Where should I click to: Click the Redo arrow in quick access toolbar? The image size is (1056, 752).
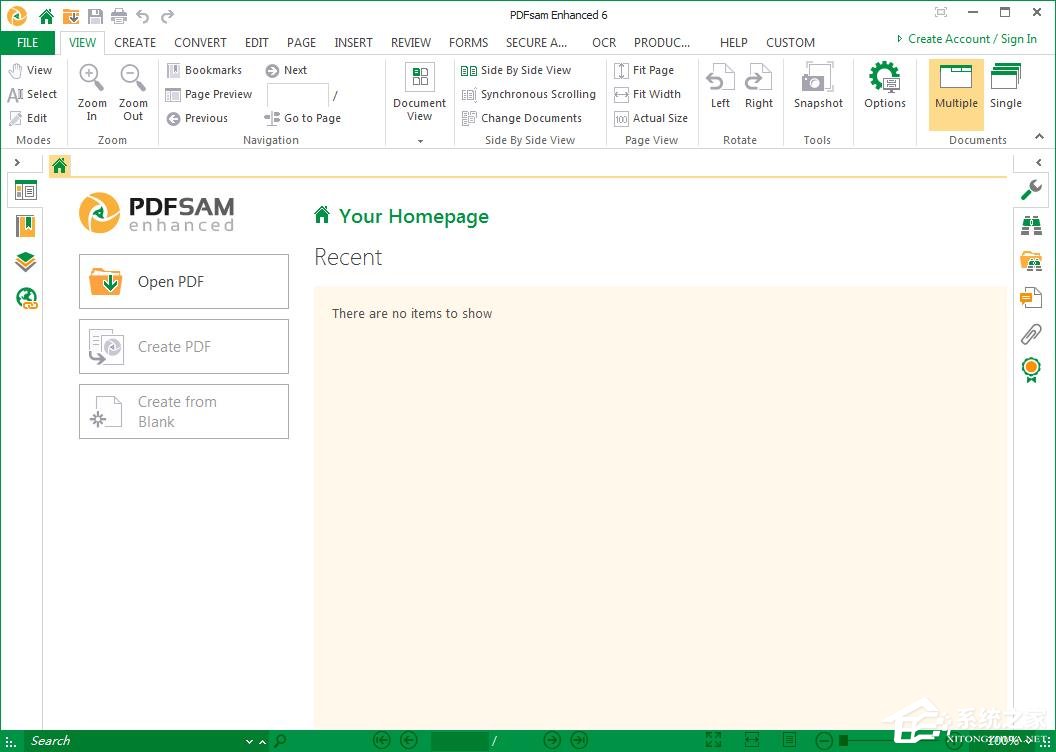tap(167, 15)
